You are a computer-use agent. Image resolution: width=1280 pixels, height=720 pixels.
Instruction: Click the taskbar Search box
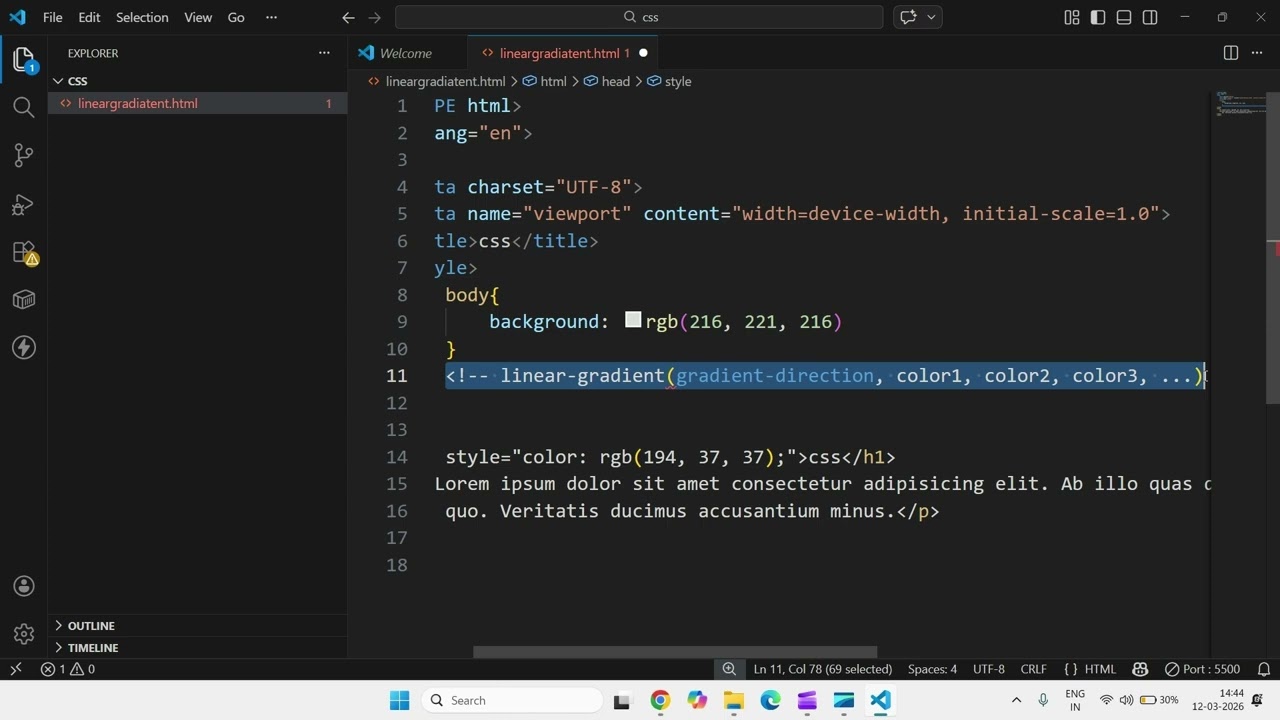(510, 700)
